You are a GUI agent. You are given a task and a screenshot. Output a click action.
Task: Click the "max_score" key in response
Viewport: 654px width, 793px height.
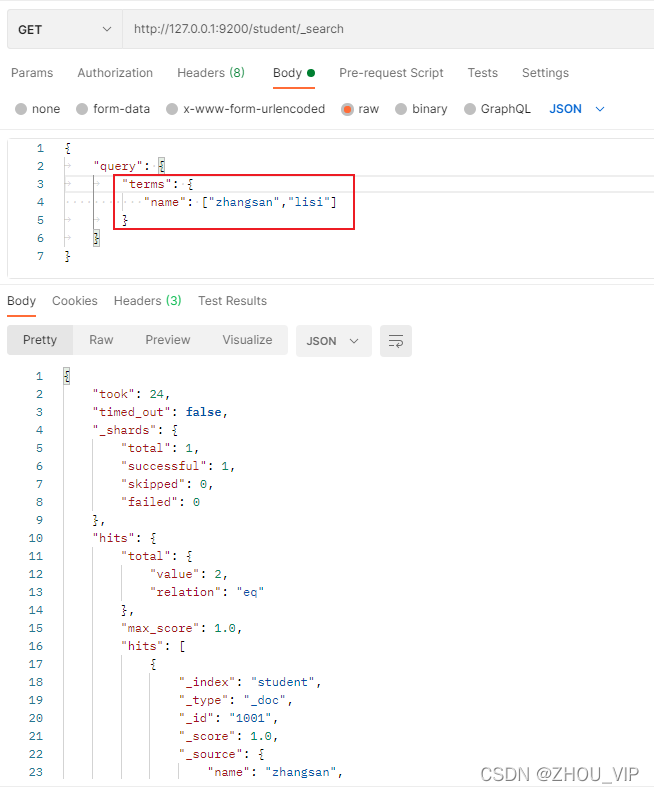coord(160,628)
